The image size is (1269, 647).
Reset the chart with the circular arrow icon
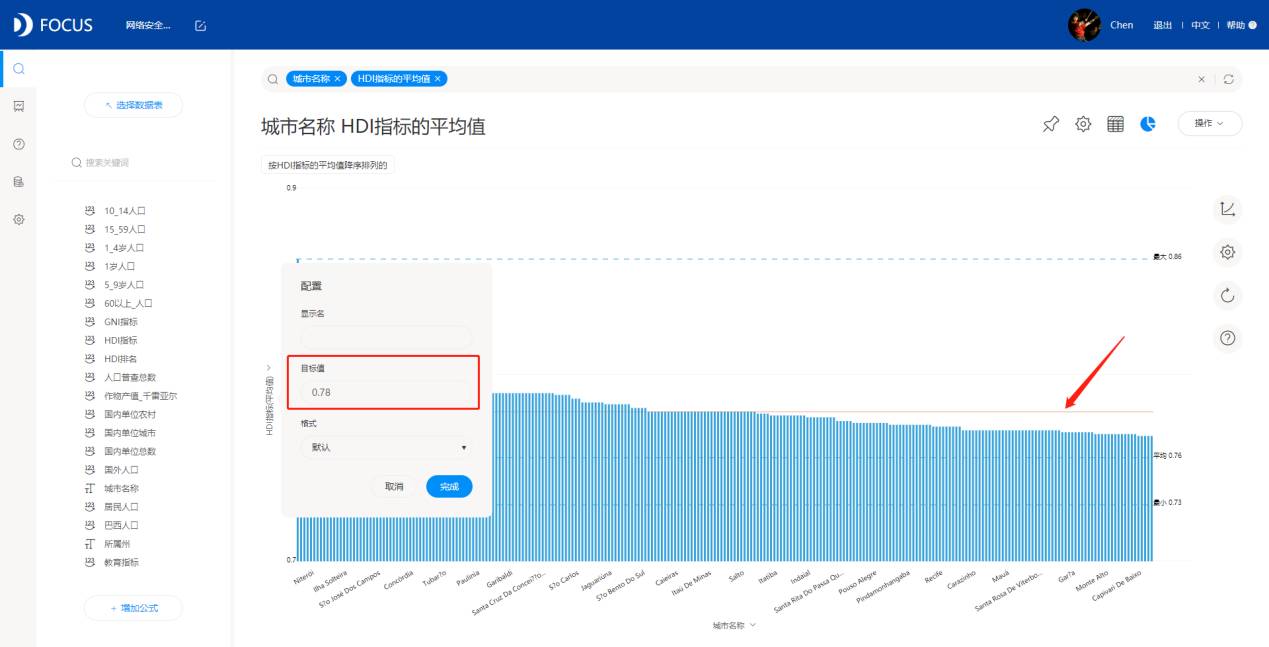coord(1228,295)
